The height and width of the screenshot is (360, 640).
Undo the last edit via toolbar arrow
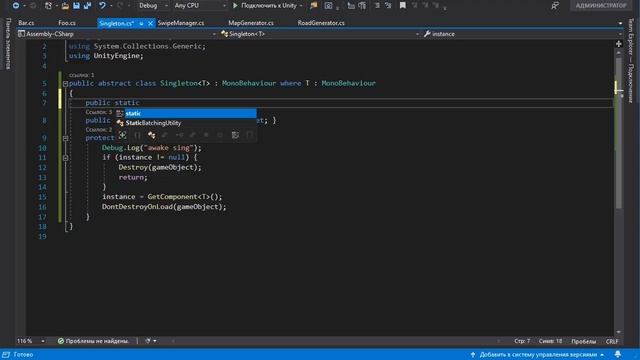pos(102,6)
